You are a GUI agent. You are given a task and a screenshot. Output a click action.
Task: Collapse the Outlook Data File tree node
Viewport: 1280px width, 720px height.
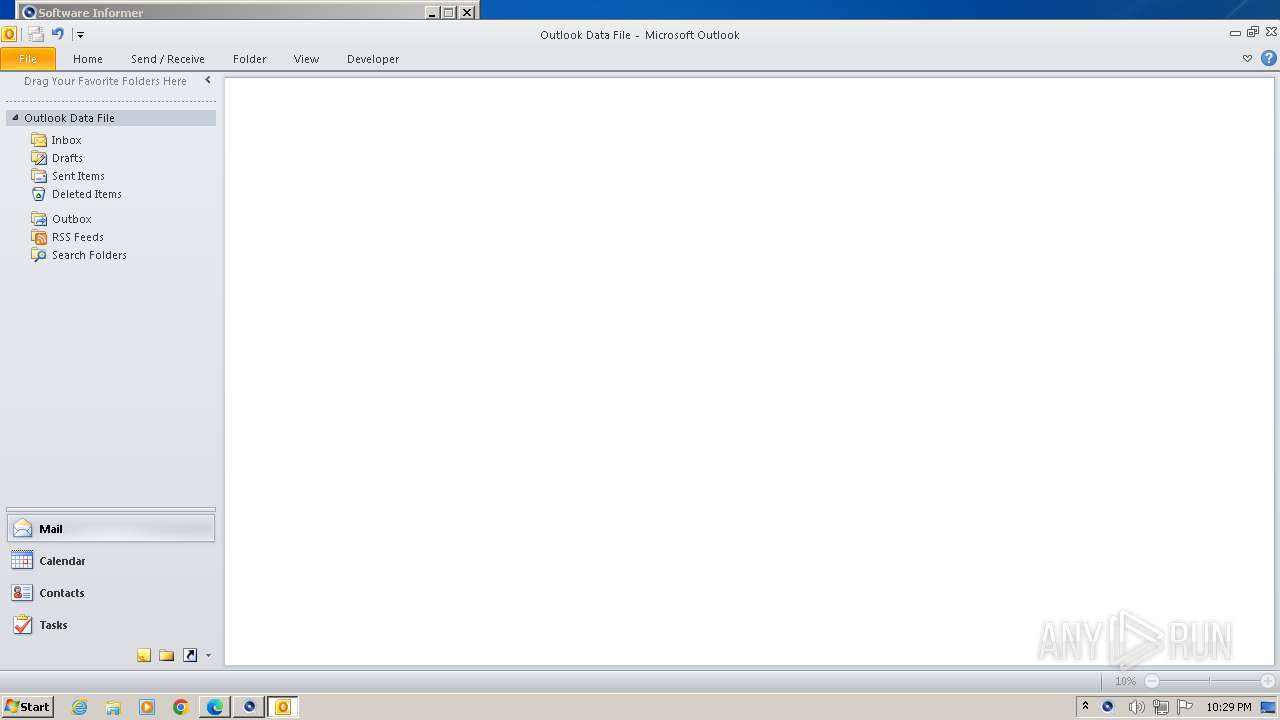tap(15, 118)
